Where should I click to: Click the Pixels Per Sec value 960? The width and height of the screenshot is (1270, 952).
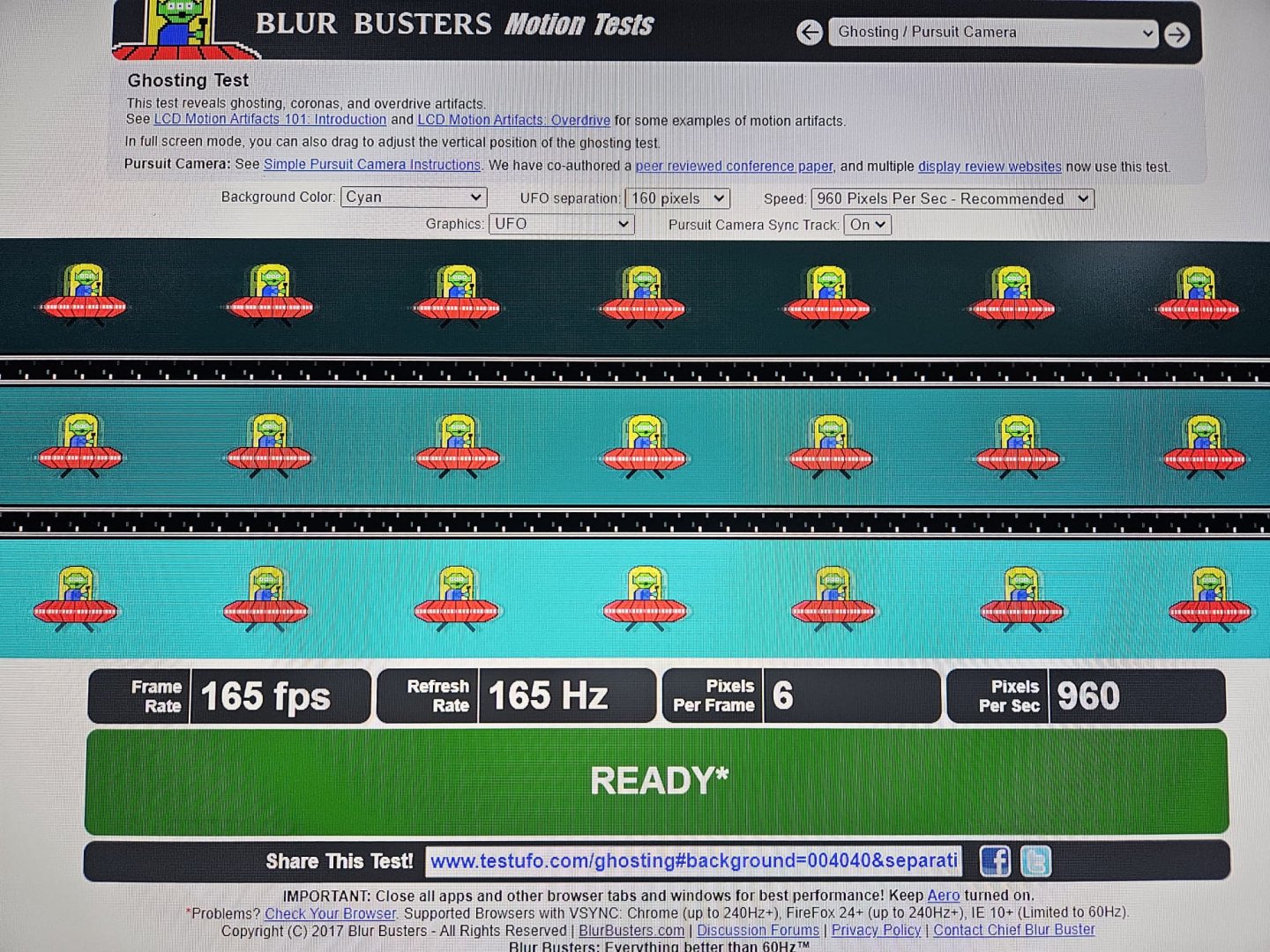[x=1088, y=696]
